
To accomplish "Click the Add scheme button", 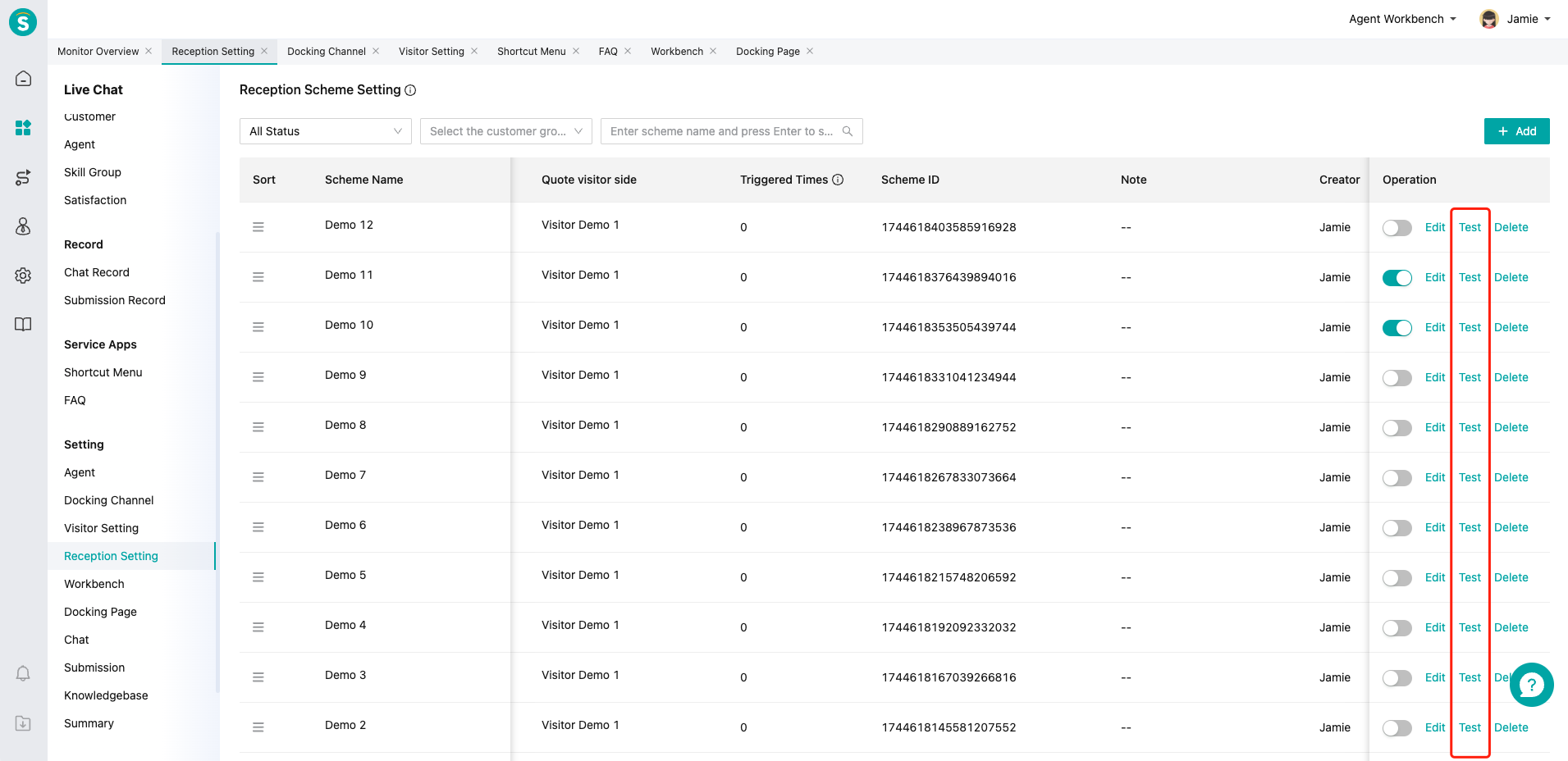I will (1516, 131).
